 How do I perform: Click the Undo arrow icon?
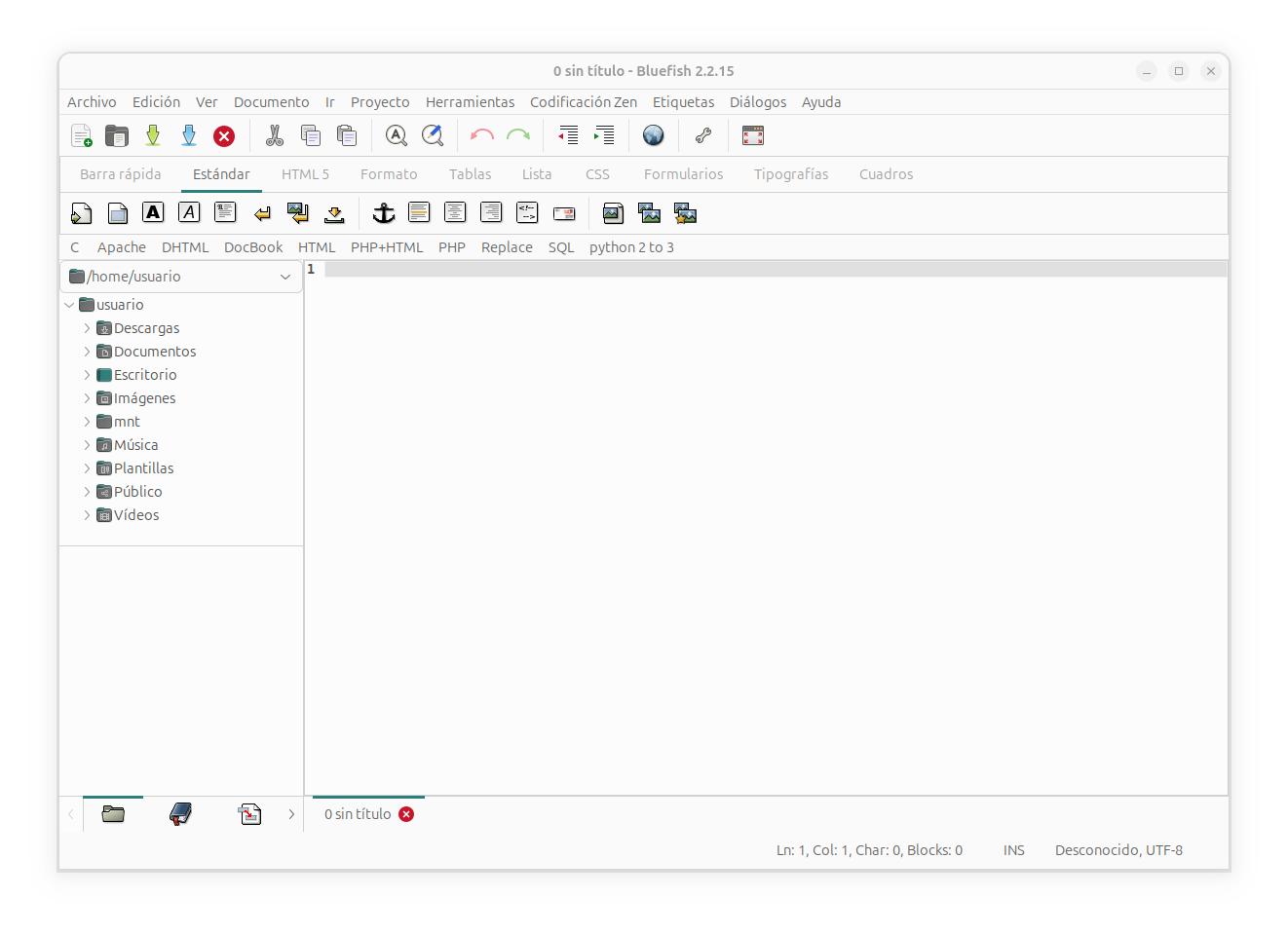point(482,136)
